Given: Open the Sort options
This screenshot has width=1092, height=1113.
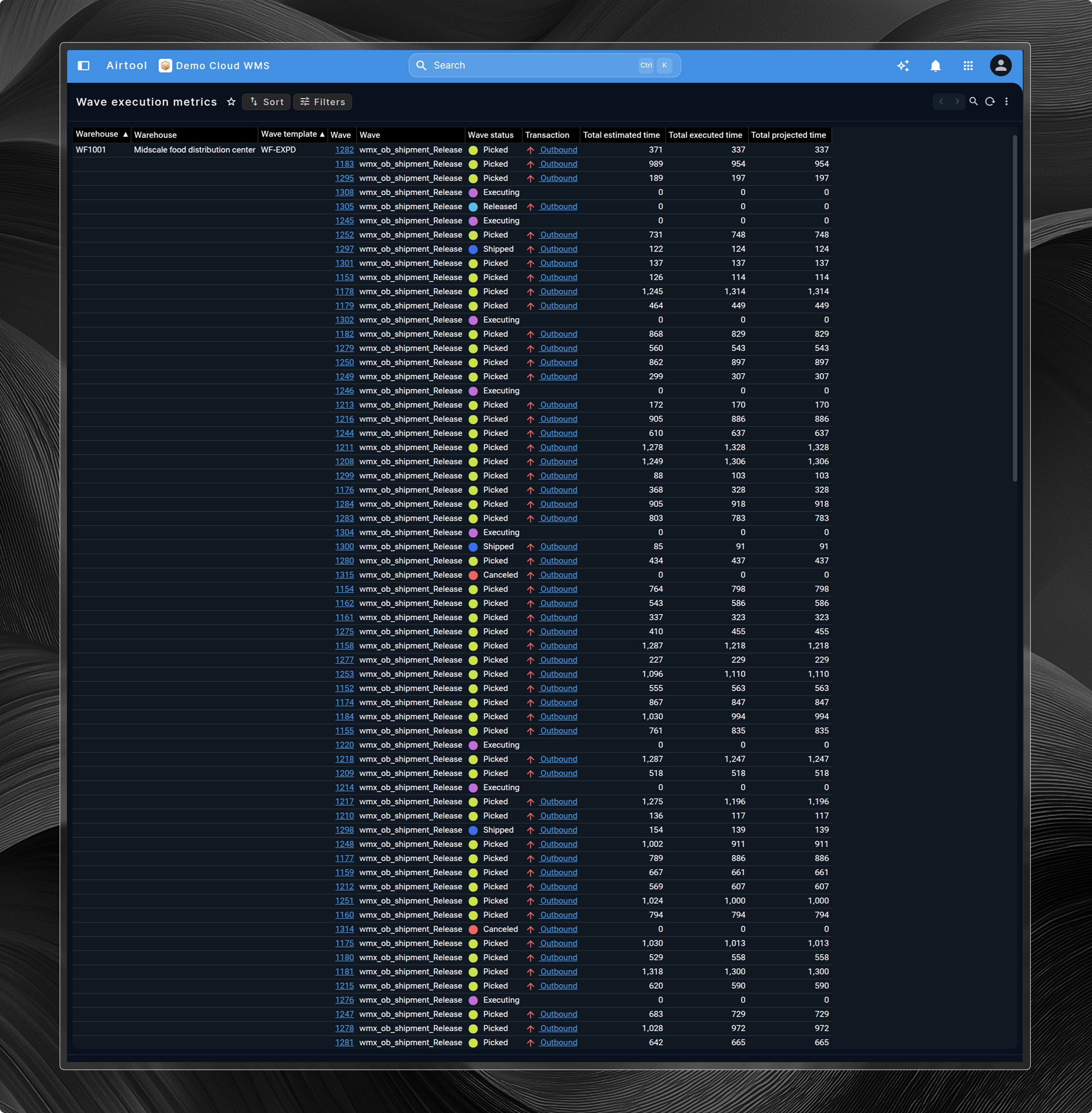Looking at the screenshot, I should pyautogui.click(x=266, y=101).
